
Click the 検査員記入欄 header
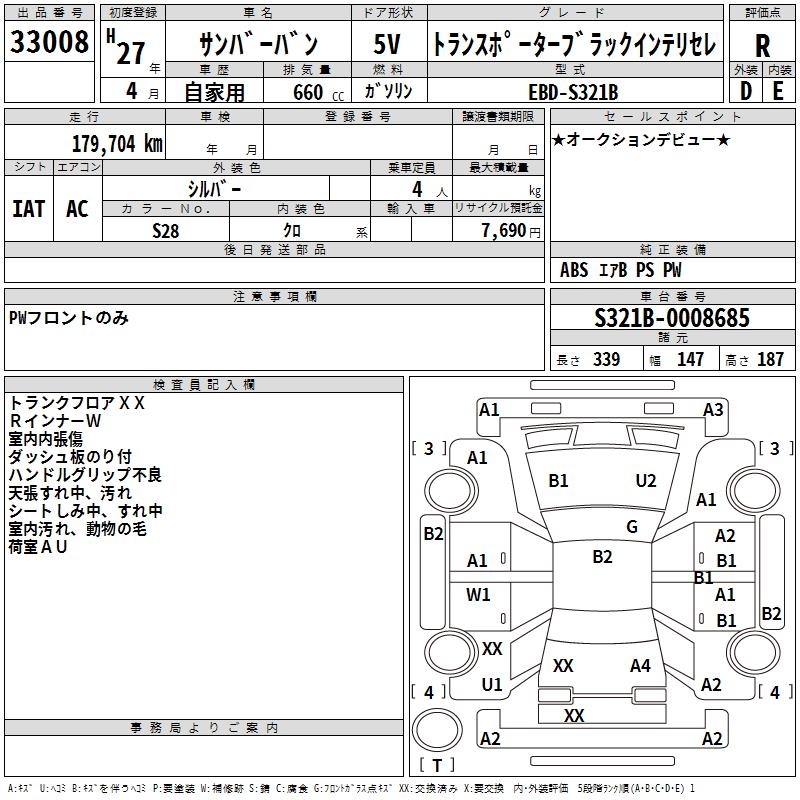(204, 385)
